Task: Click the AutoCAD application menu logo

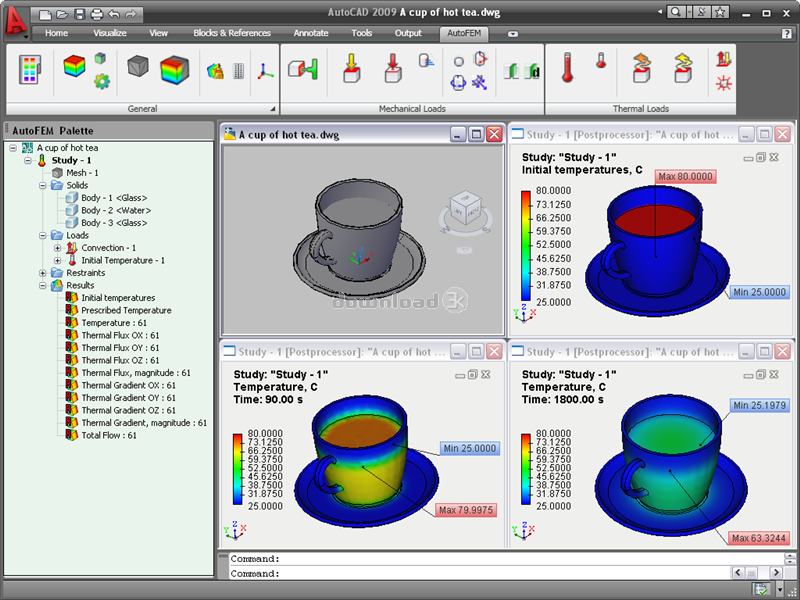Action: point(15,20)
